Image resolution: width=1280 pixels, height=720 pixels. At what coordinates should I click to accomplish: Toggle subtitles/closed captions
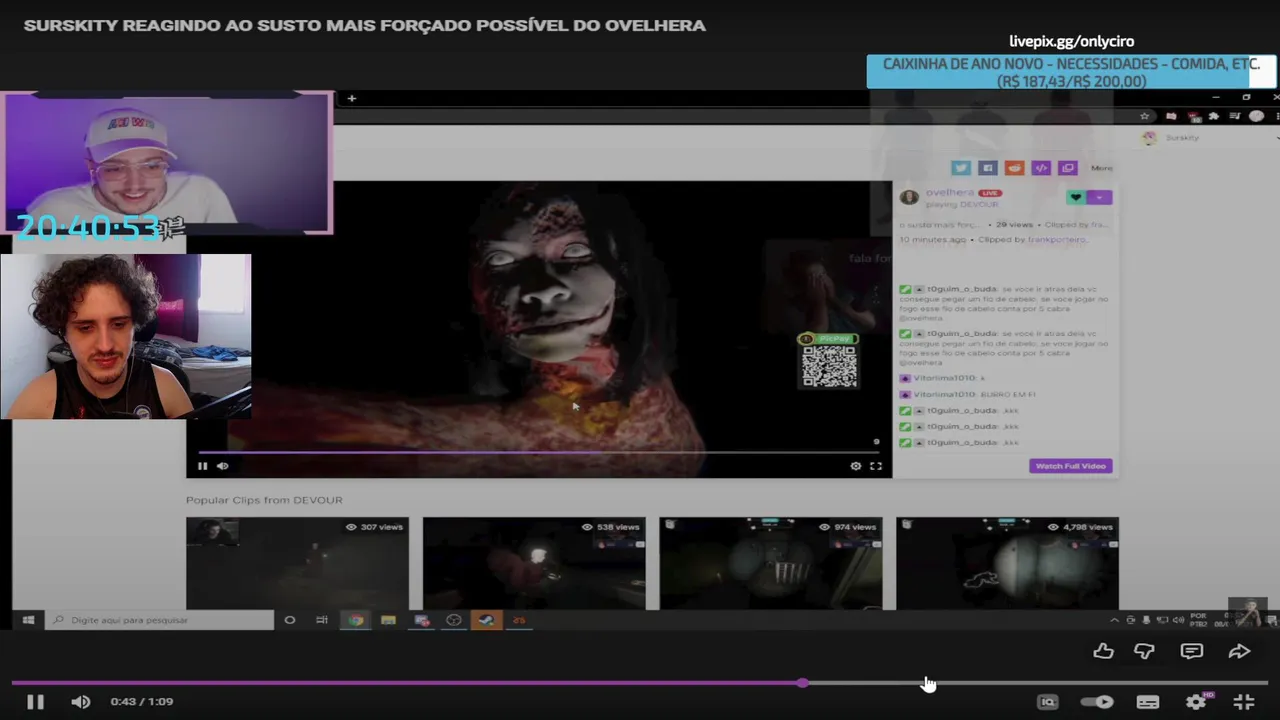pyautogui.click(x=1147, y=702)
